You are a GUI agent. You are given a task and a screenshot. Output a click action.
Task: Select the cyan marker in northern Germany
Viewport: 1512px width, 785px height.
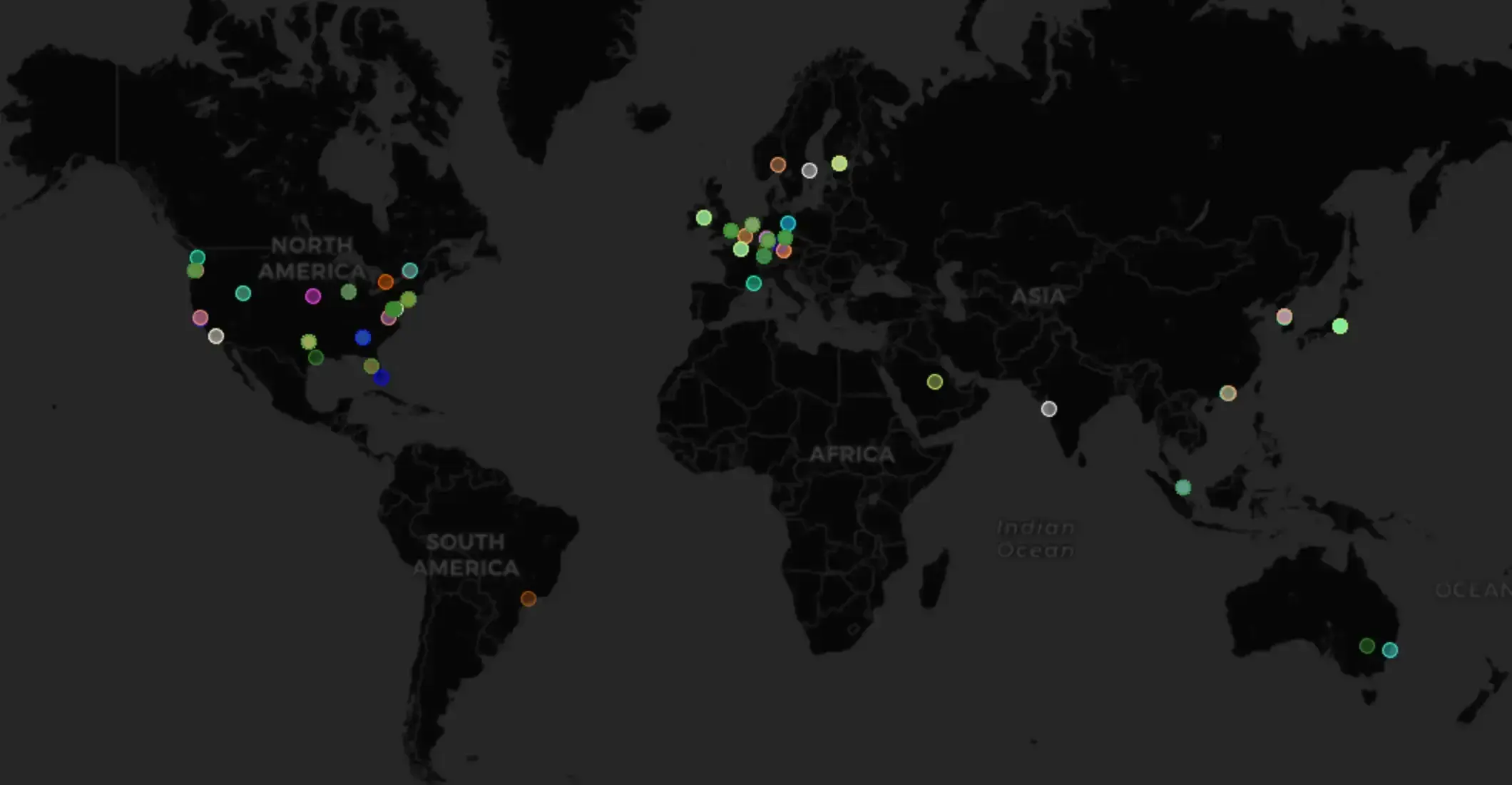pyautogui.click(x=787, y=223)
